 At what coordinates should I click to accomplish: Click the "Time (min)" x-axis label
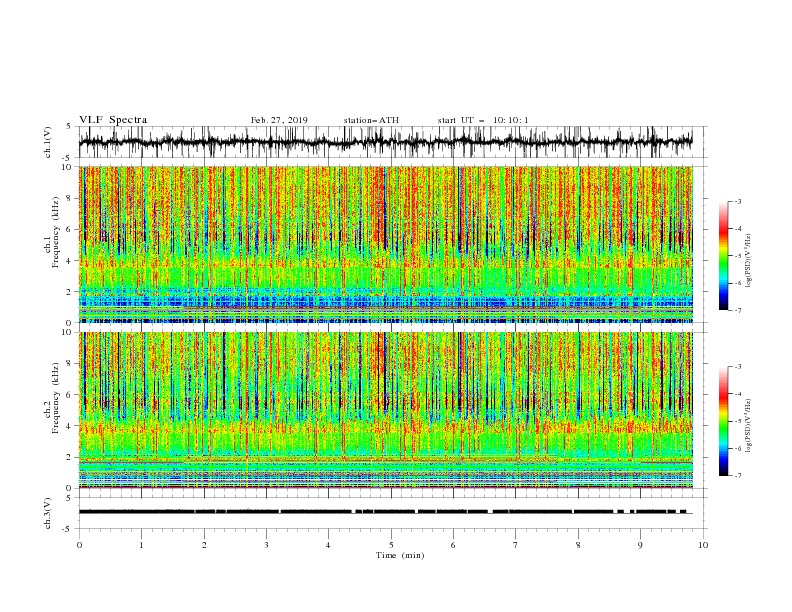click(x=400, y=555)
